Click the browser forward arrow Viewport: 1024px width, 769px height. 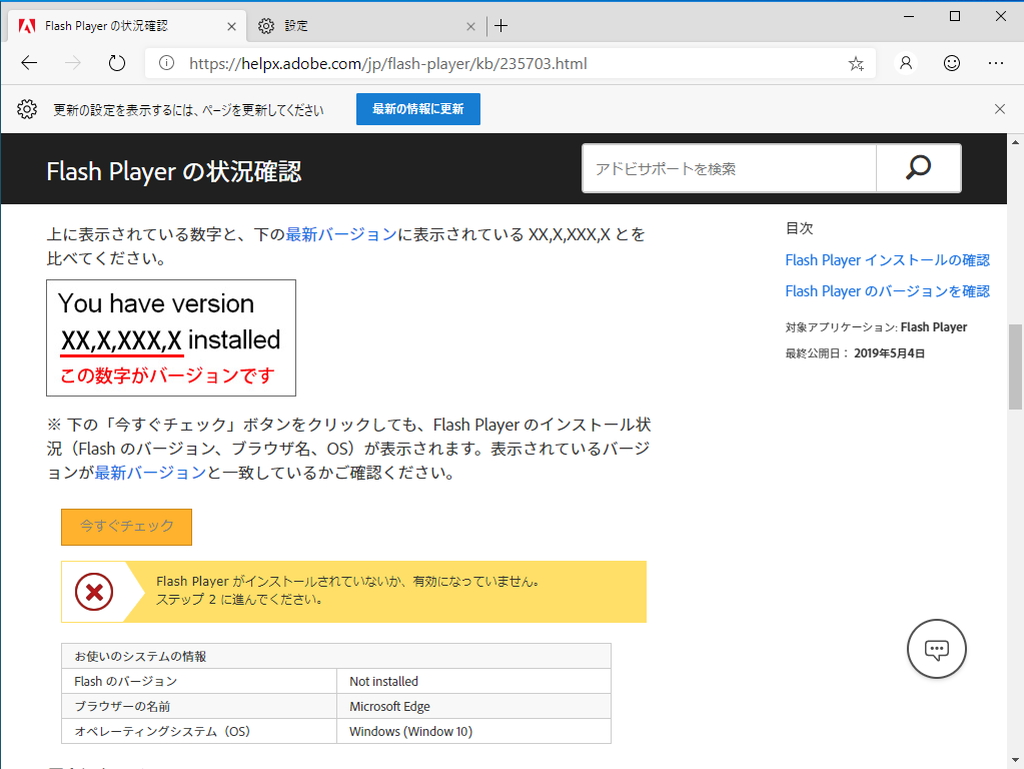tap(72, 62)
